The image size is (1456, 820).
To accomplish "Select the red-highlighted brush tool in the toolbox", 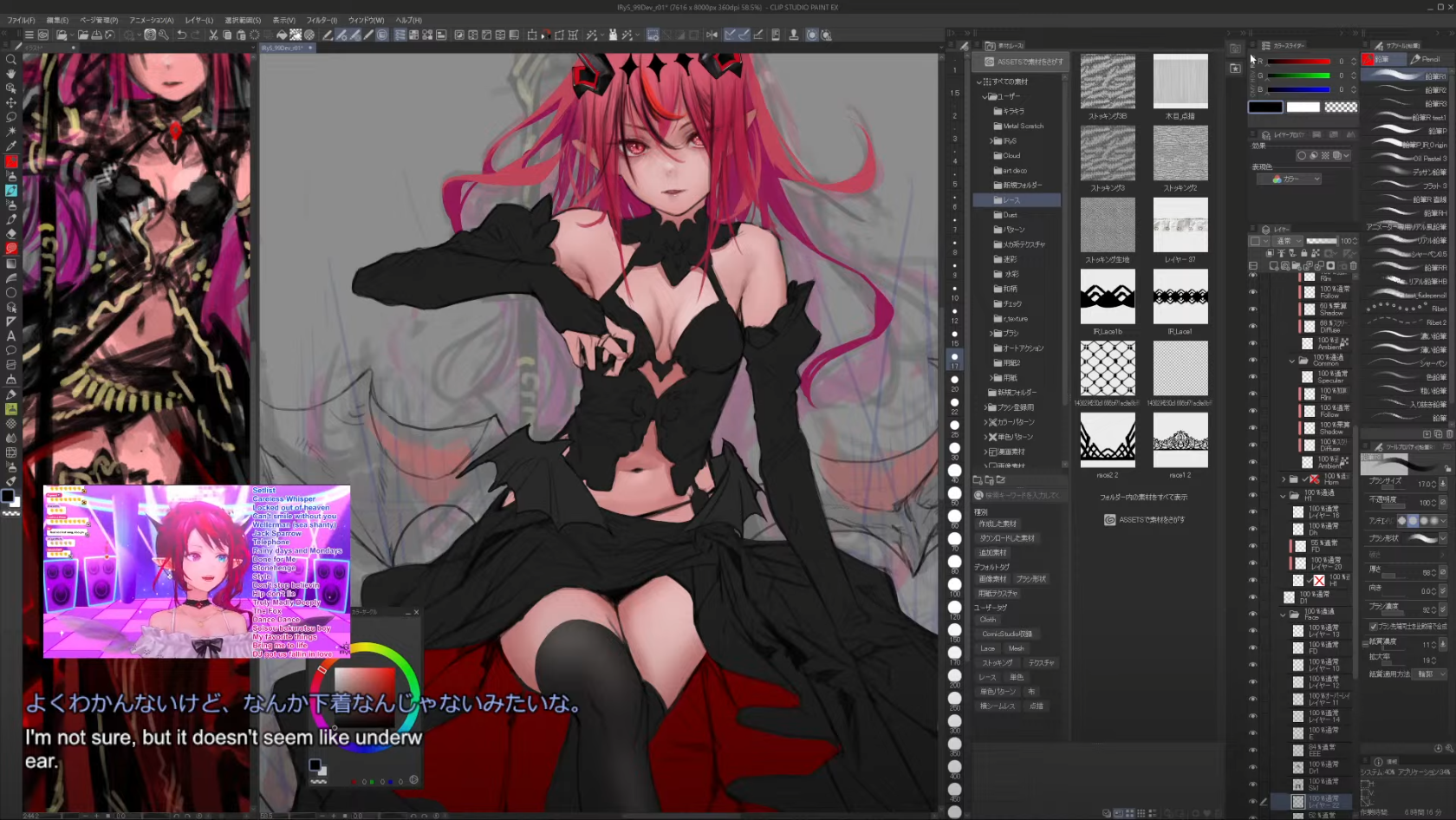I will coord(10,161).
